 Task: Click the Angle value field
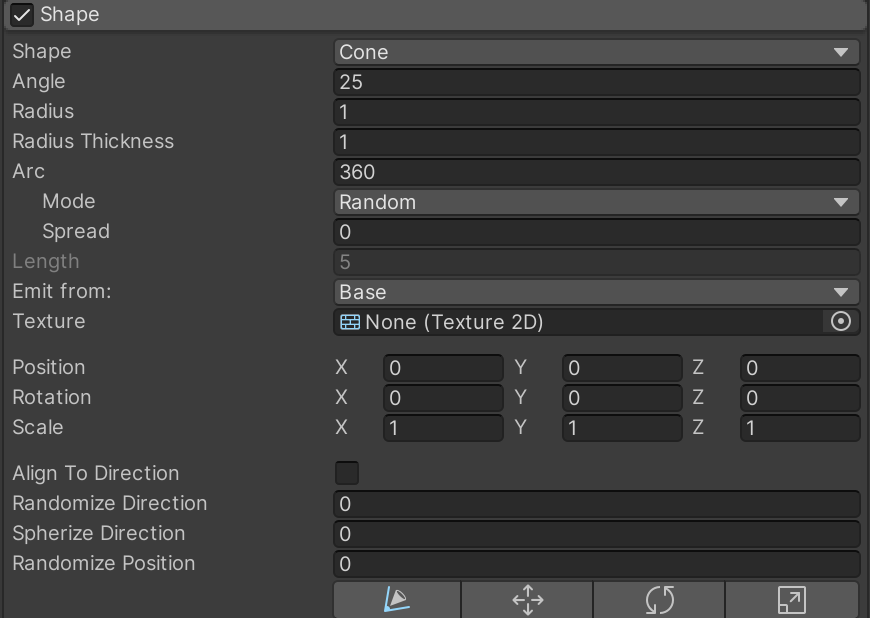(596, 82)
